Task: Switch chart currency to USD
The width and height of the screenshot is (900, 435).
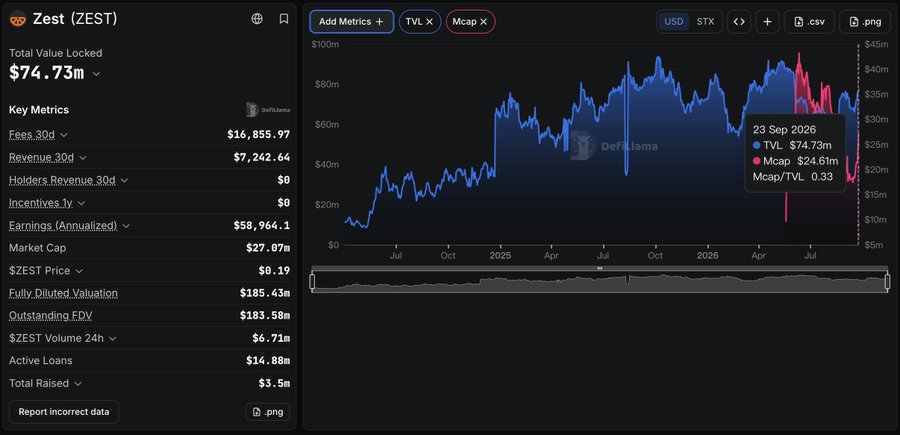Action: tap(674, 22)
